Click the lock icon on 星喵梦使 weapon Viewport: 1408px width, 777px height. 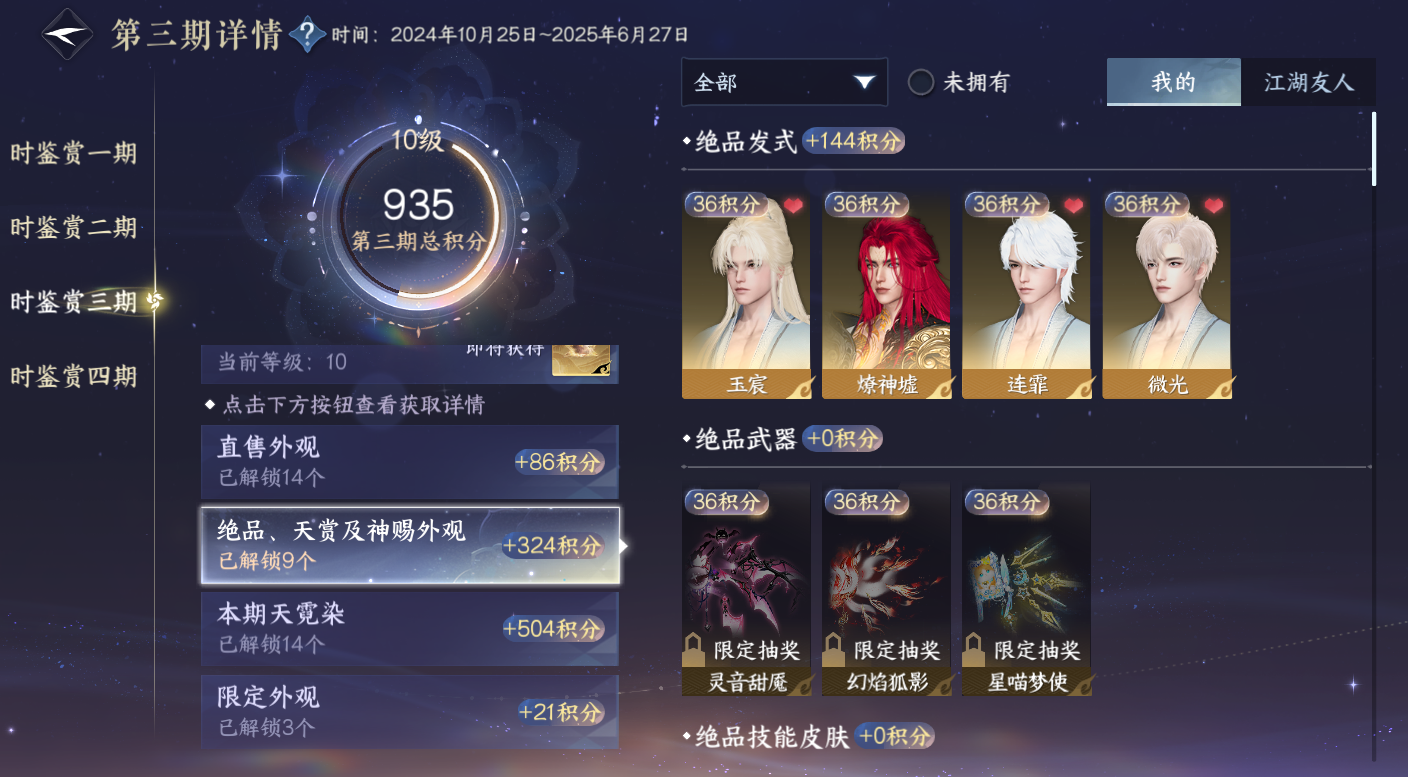973,650
